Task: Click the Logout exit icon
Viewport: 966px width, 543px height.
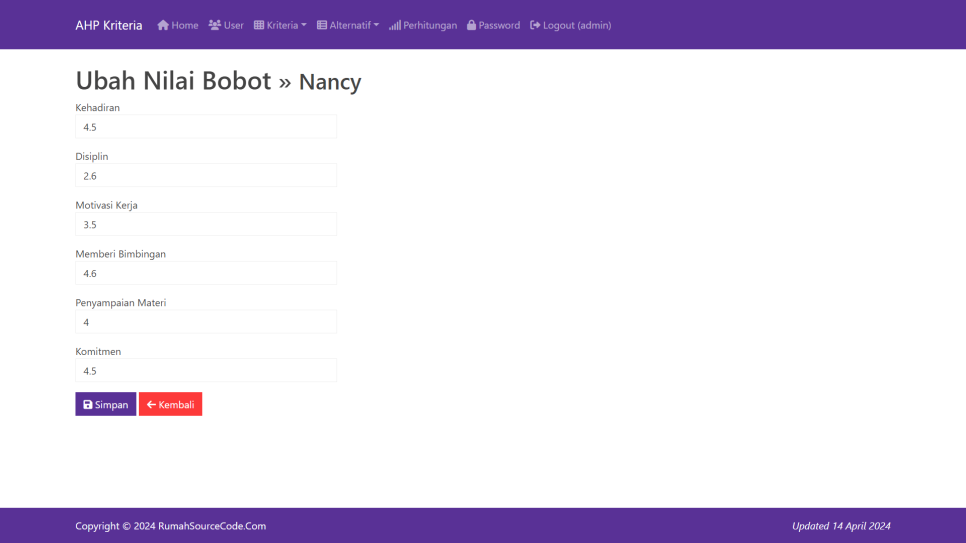Action: pos(535,25)
